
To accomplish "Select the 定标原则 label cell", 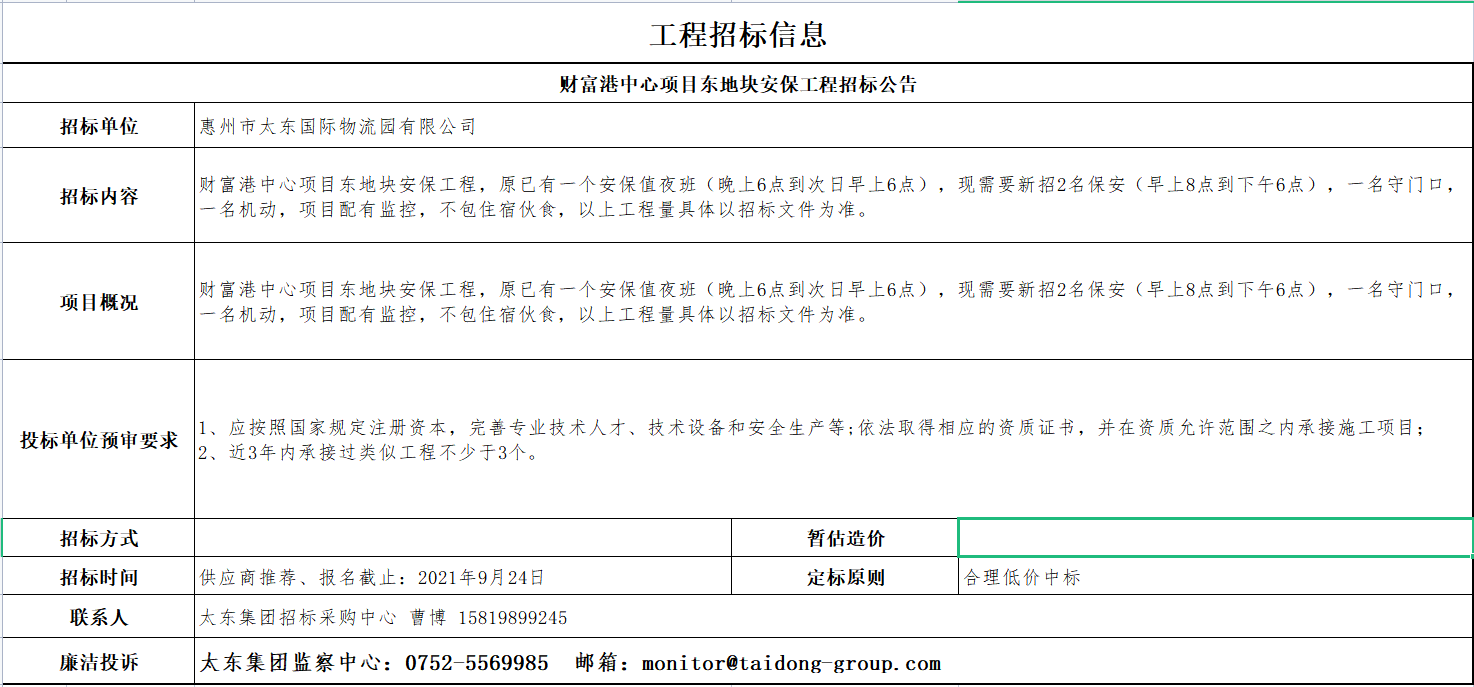I will pyautogui.click(x=845, y=578).
